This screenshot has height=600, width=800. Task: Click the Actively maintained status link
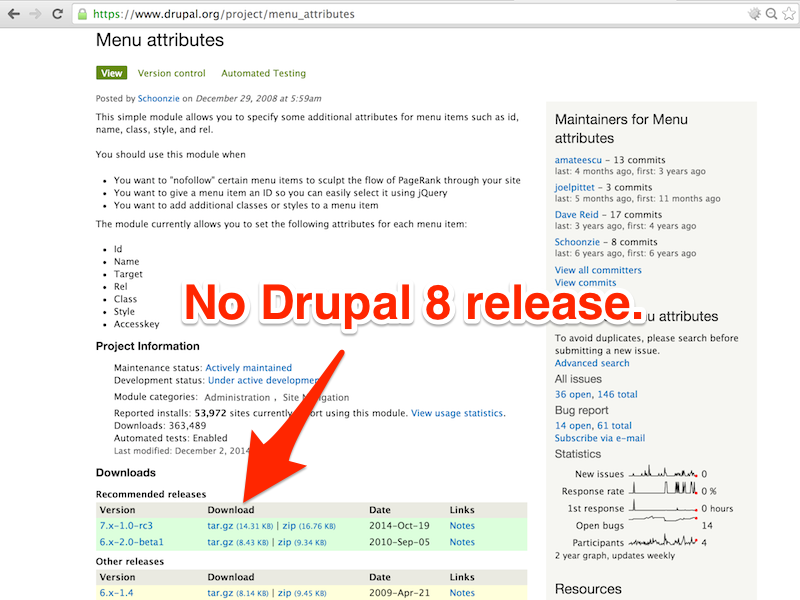[249, 367]
